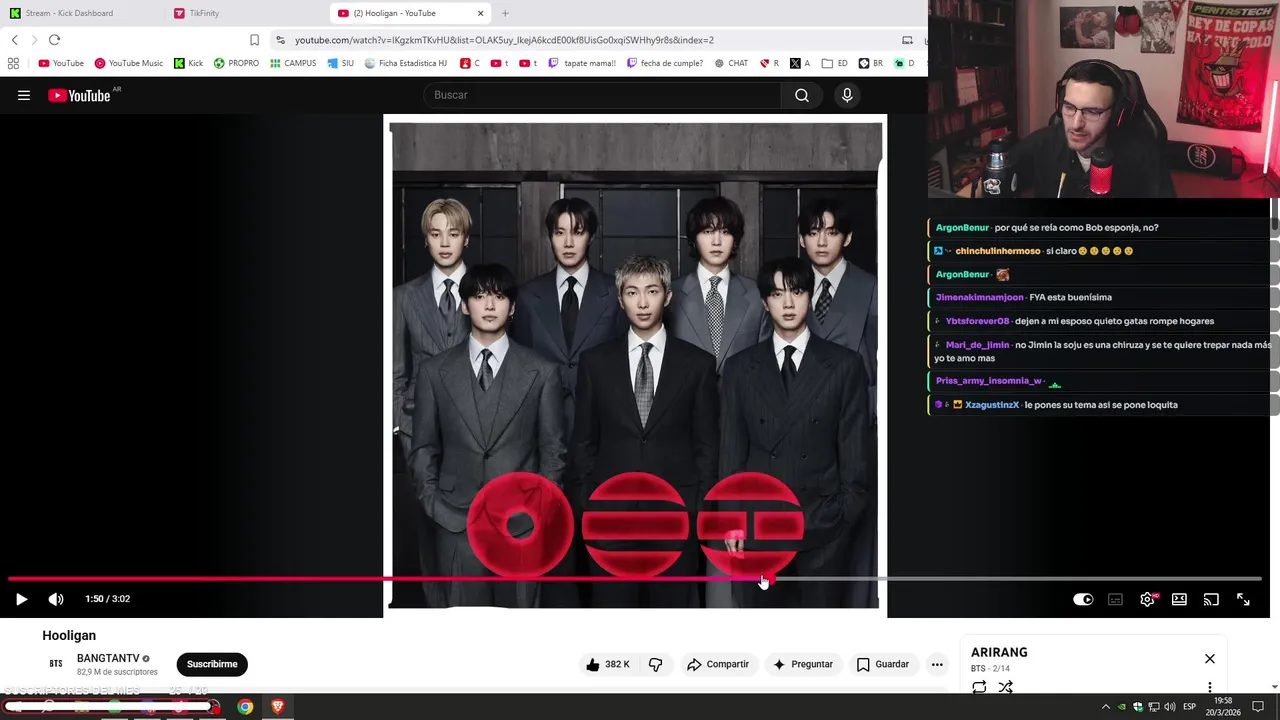Open the Preguntar AI button
The width and height of the screenshot is (1280, 720).
pyautogui.click(x=802, y=664)
